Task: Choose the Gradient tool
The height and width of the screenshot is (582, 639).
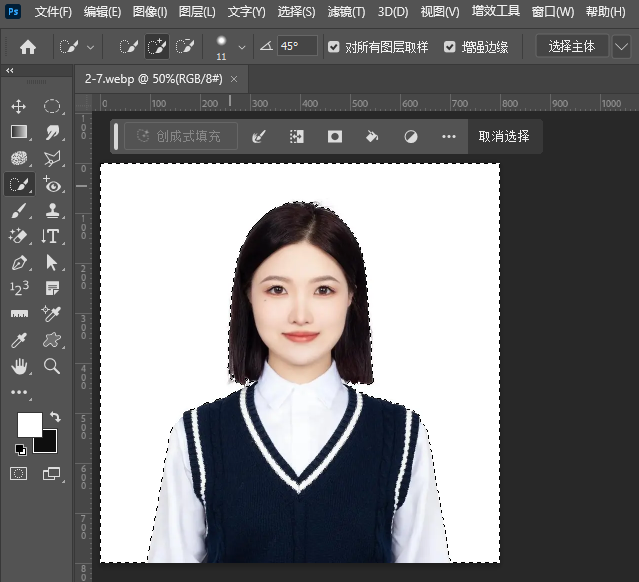Action: [18, 132]
